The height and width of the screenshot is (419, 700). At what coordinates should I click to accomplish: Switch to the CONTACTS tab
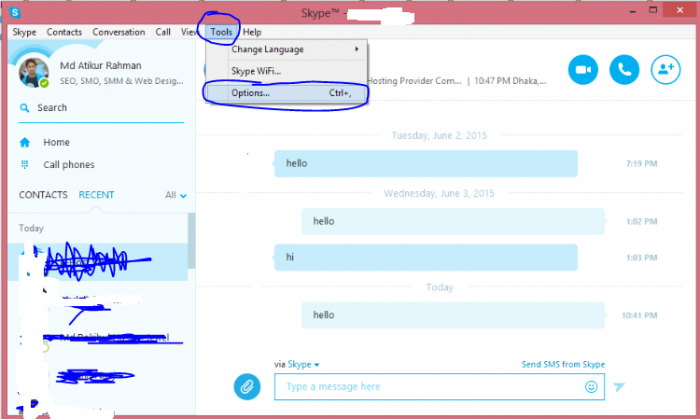(43, 195)
